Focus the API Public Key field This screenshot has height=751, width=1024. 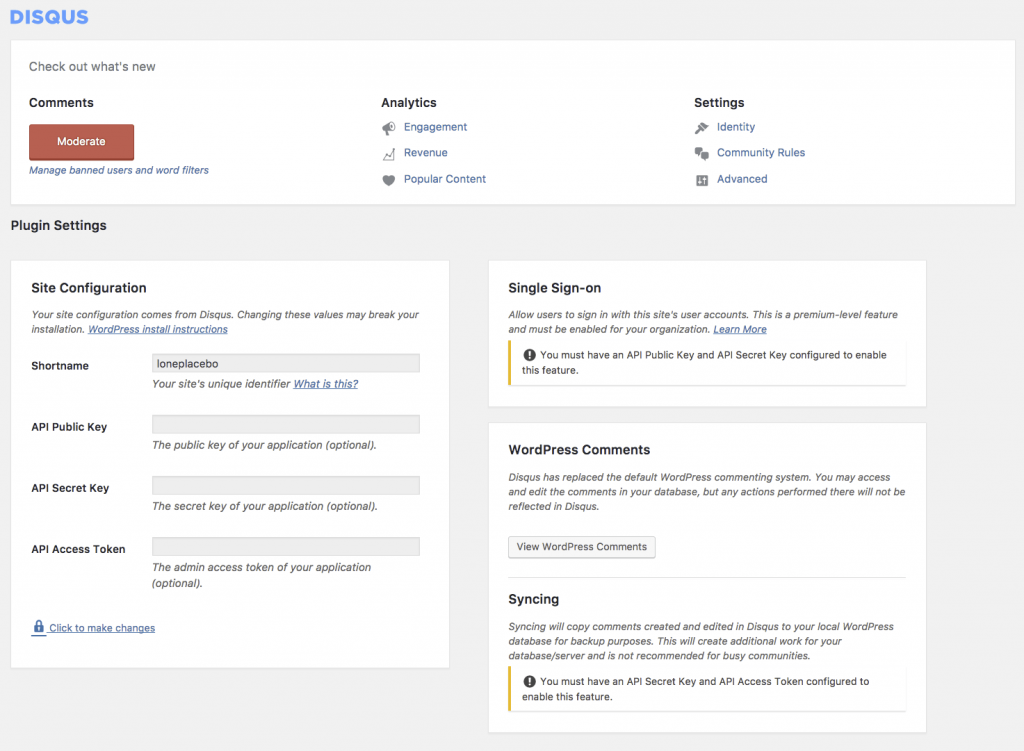coord(285,425)
